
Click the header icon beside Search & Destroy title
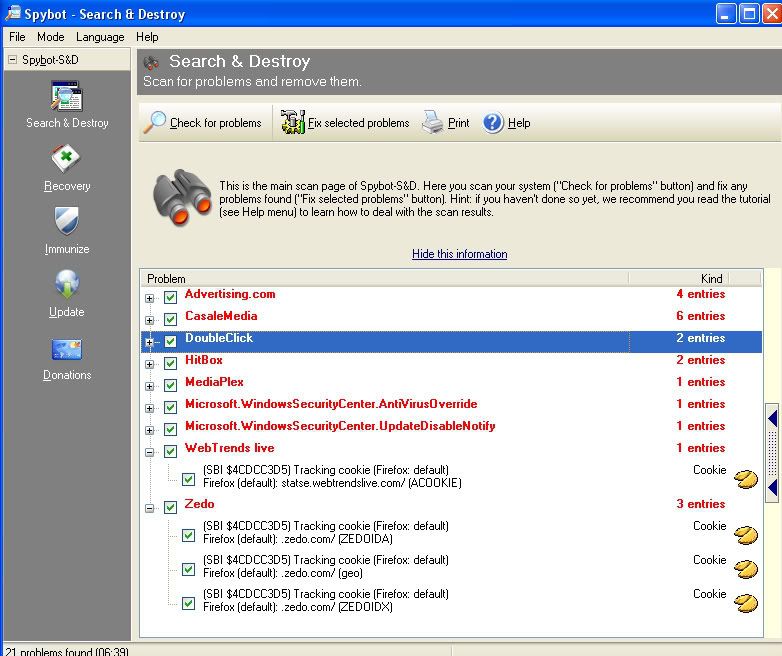151,63
